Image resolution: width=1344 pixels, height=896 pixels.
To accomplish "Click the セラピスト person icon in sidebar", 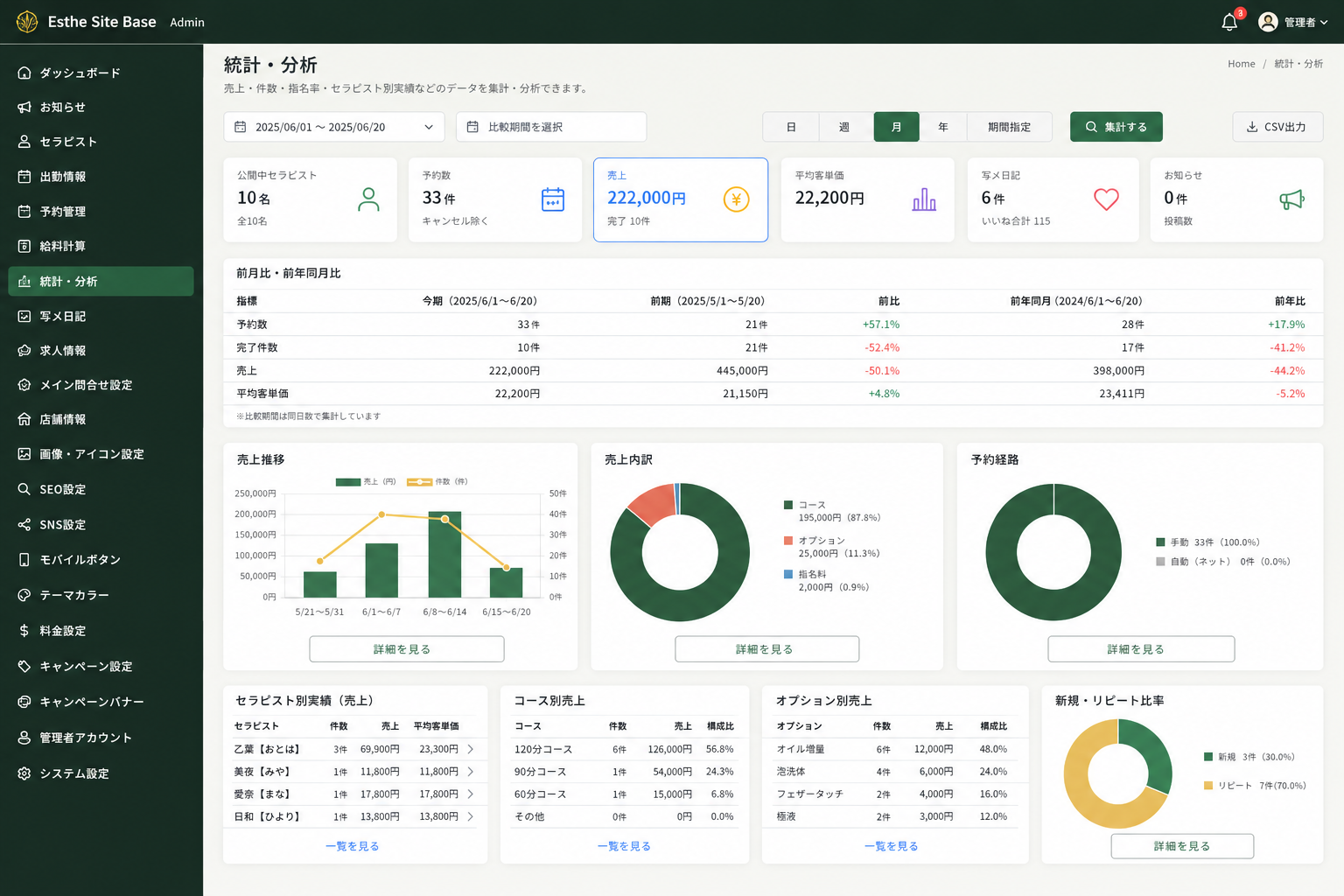I will click(x=24, y=141).
